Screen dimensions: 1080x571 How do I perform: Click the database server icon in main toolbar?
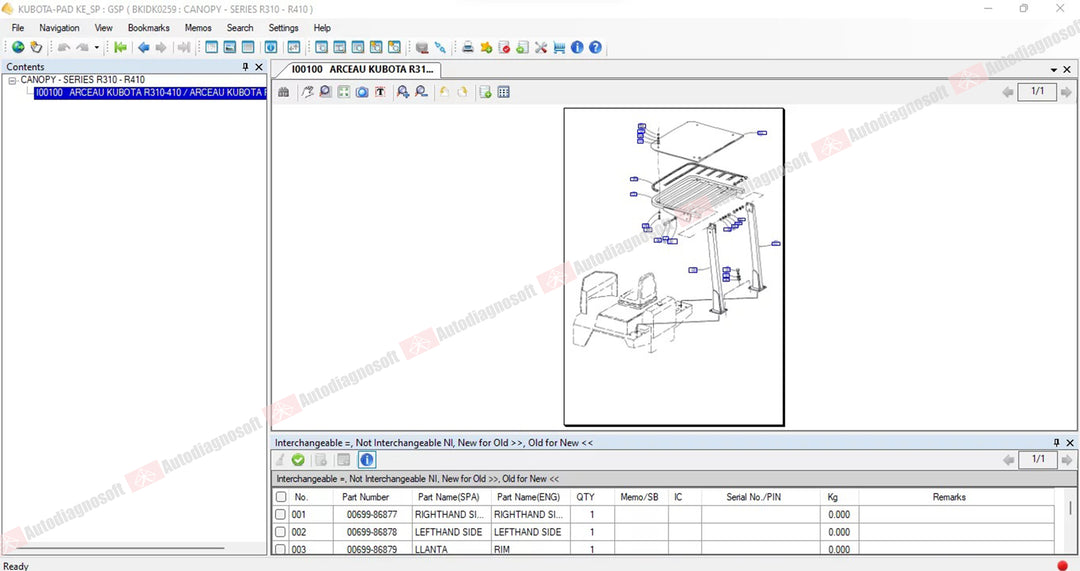tap(422, 47)
